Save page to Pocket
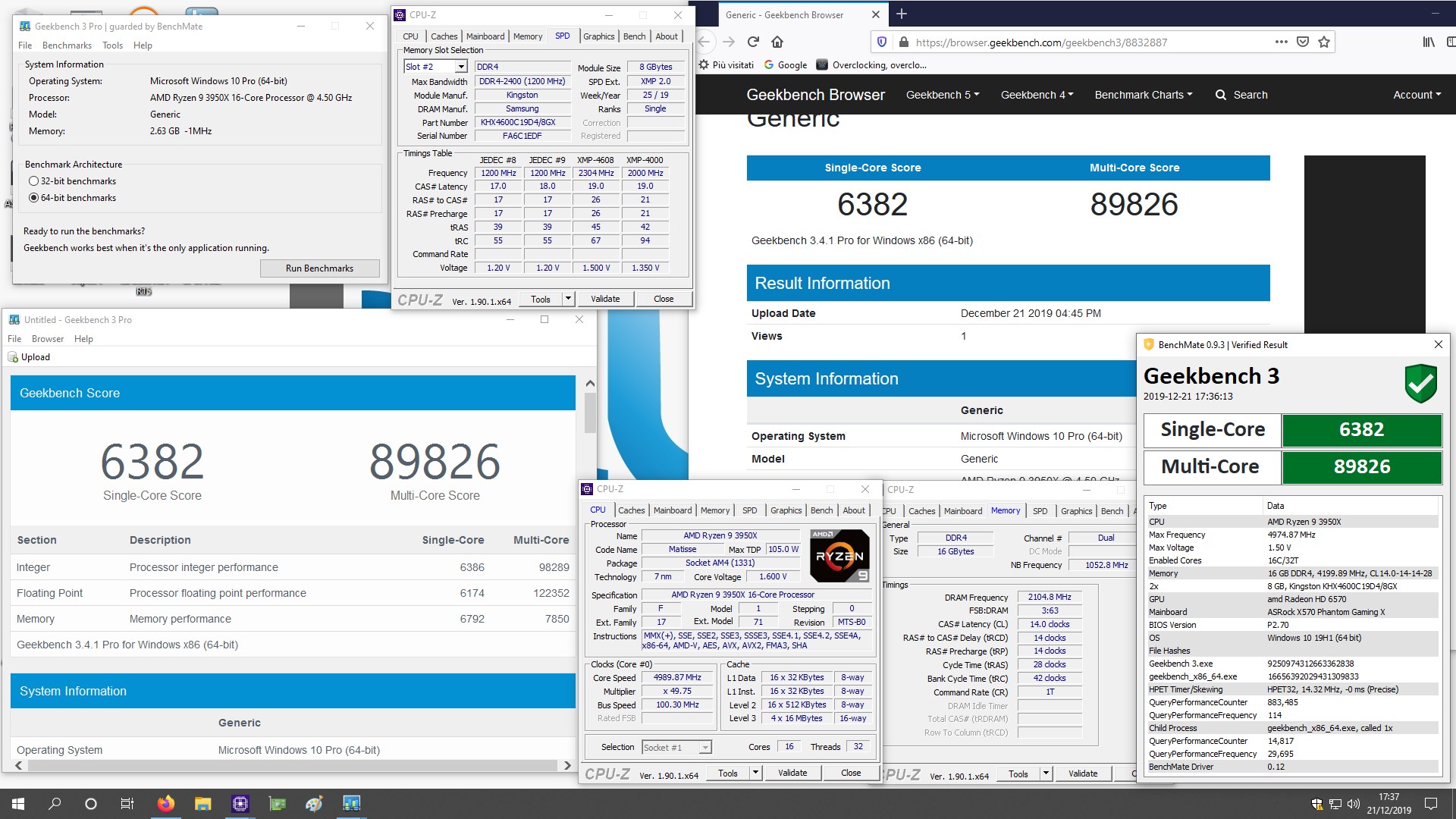The height and width of the screenshot is (819, 1456). 1303,42
